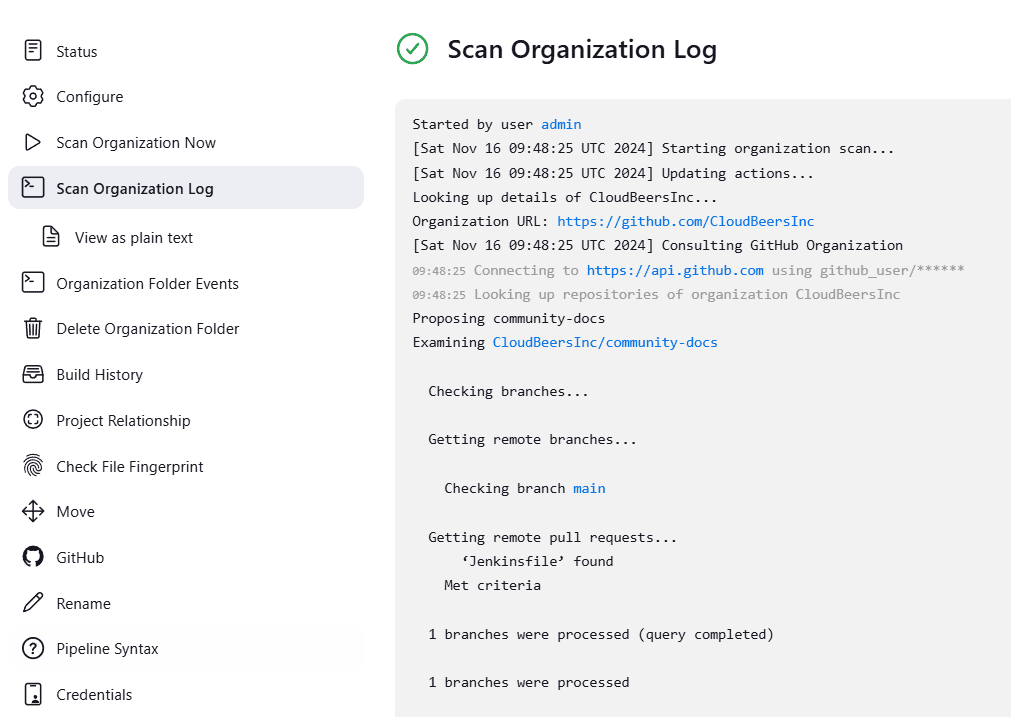Open the CloudBeersInc/community-docs repository link
This screenshot has width=1011, height=717.
pyautogui.click(x=603, y=342)
